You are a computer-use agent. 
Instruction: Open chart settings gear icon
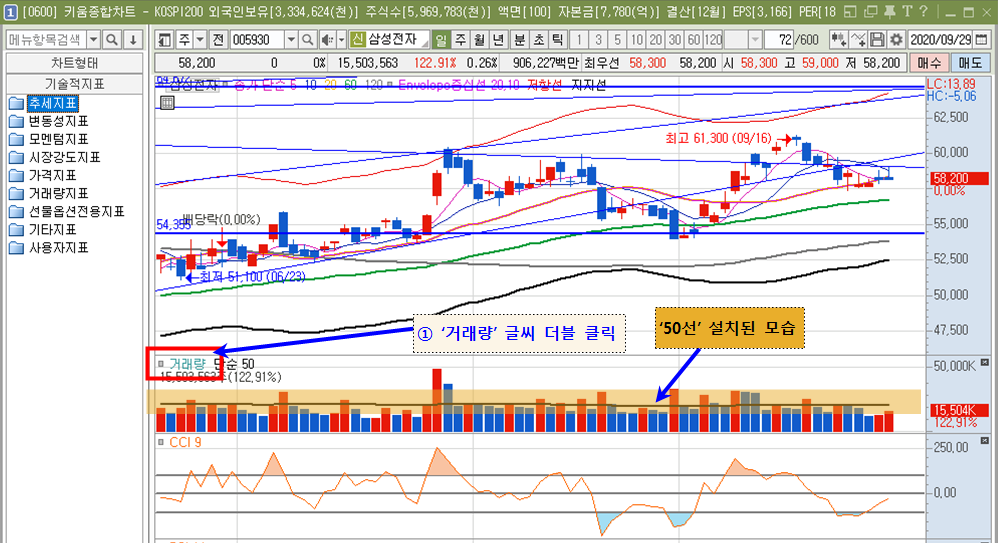pos(896,40)
